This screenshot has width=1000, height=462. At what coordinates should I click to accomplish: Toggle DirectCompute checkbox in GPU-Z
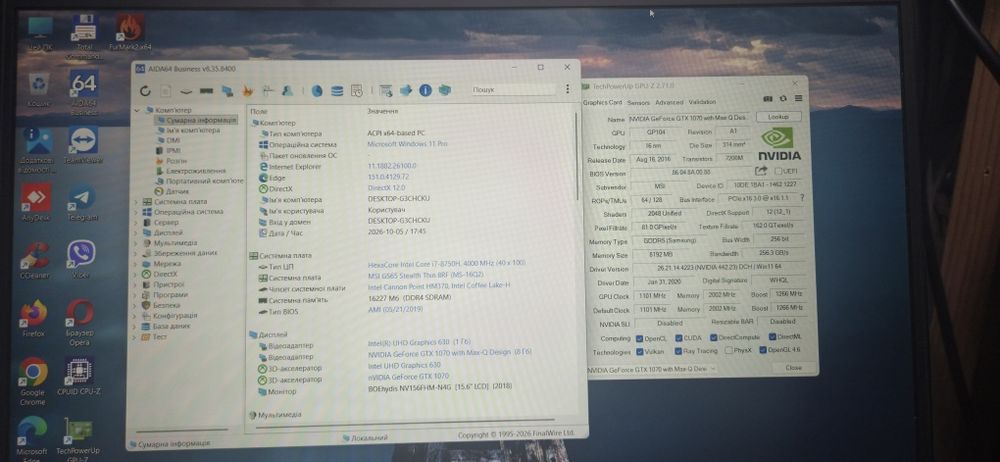pos(714,338)
